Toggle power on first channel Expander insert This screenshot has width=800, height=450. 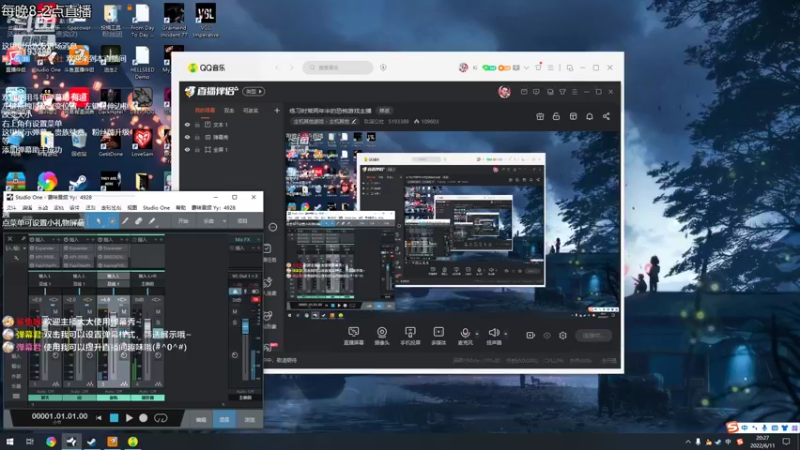coord(32,248)
